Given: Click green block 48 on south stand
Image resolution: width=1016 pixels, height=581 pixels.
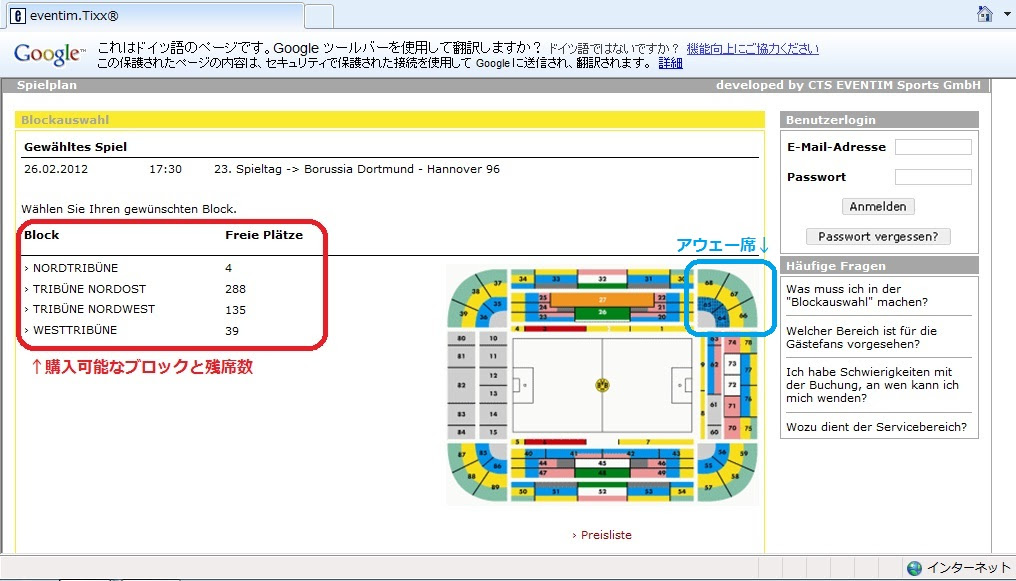Looking at the screenshot, I should 602,472.
